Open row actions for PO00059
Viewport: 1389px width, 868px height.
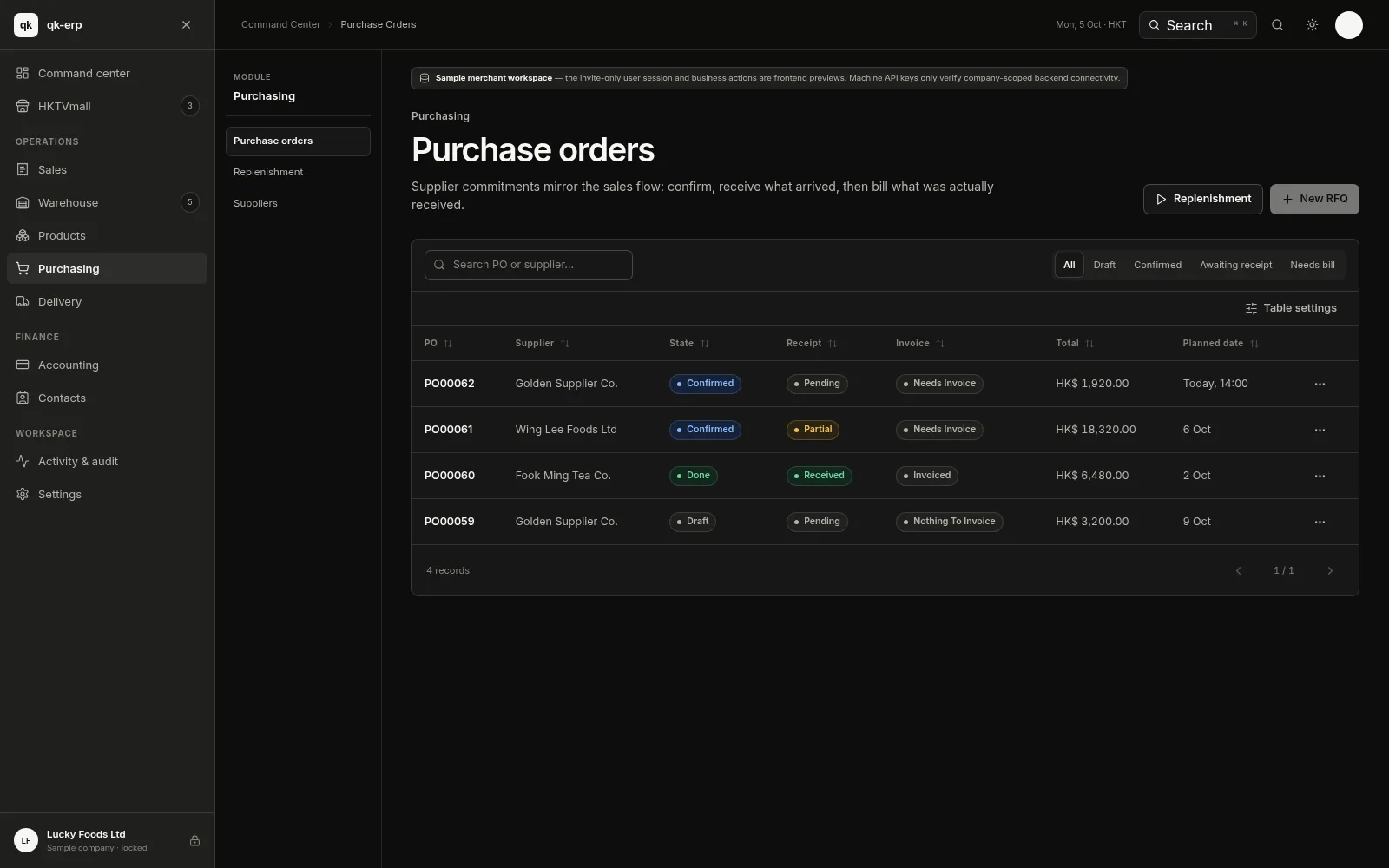[1320, 522]
